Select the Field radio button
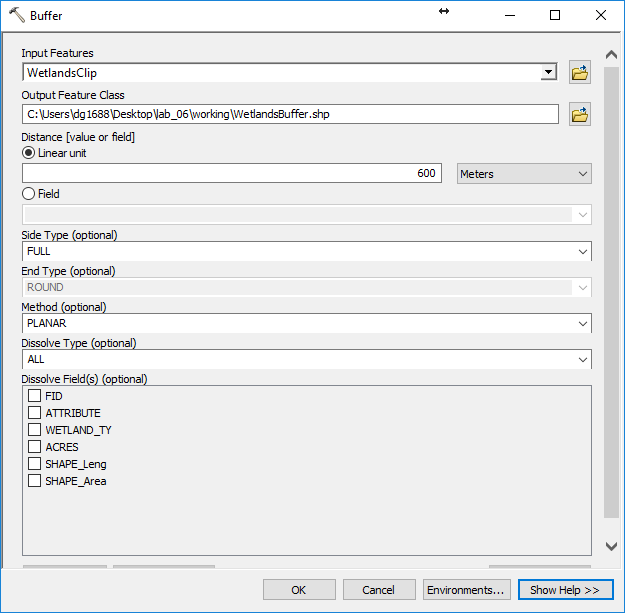Screen dimensions: 625x613 (28, 194)
